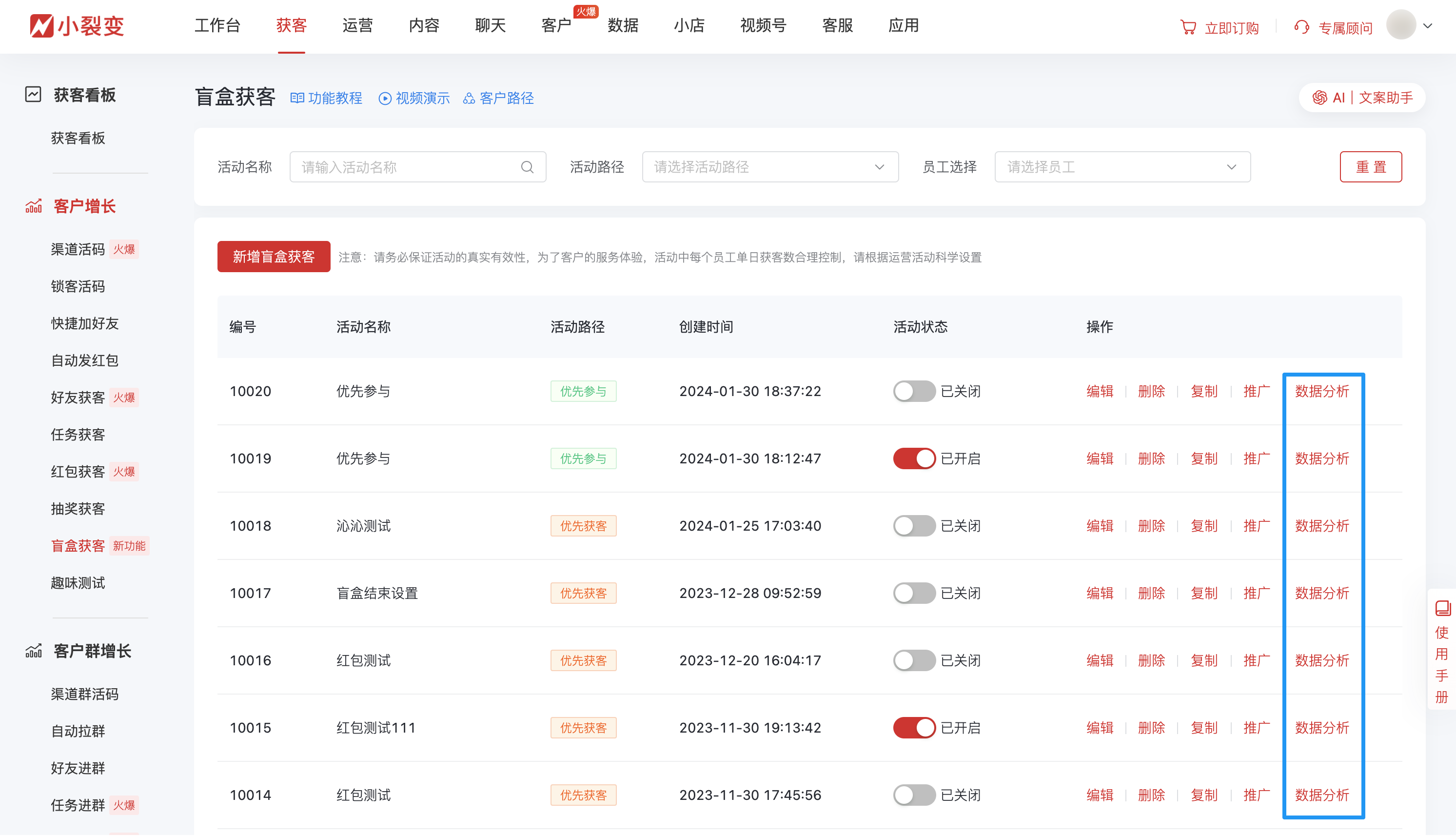Play the 视频演示 video demo icon
Image resolution: width=1456 pixels, height=836 pixels.
tap(385, 98)
